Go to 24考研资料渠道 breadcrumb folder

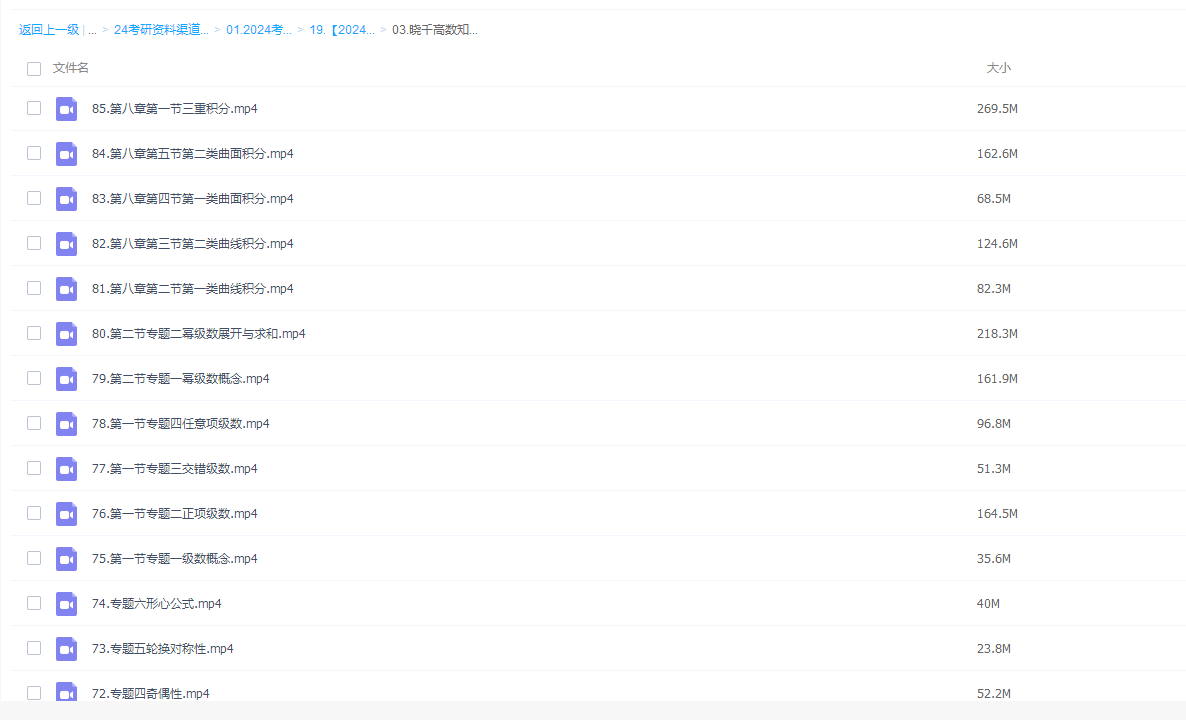pyautogui.click(x=161, y=30)
